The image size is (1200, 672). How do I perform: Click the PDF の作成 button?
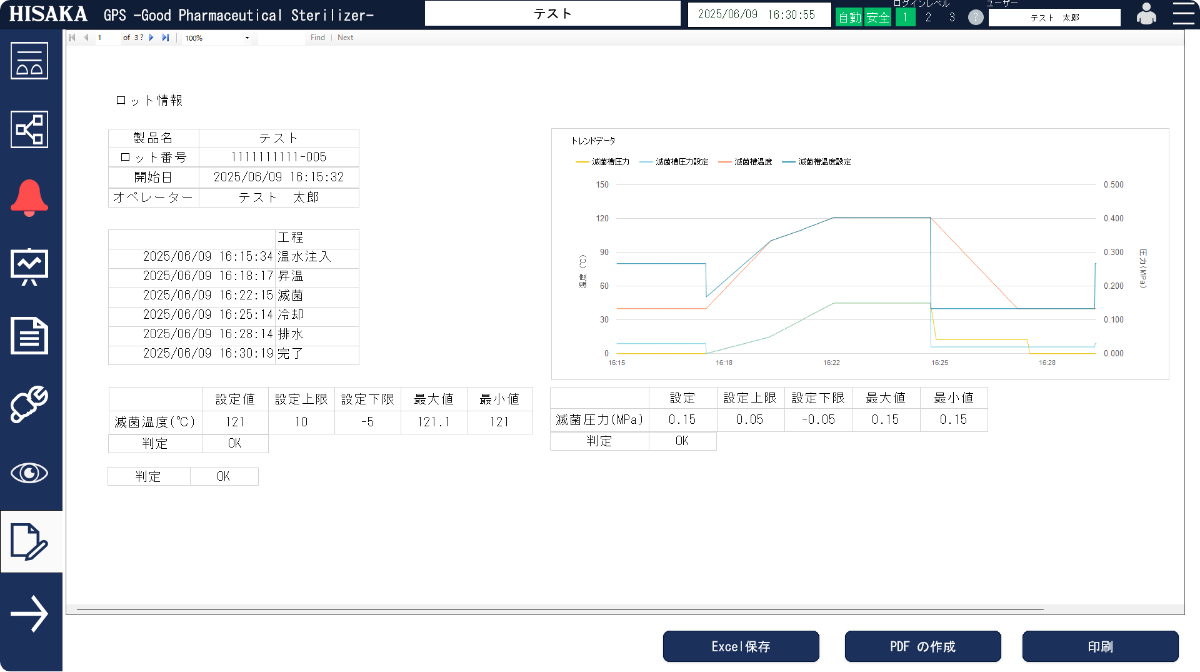point(922,647)
